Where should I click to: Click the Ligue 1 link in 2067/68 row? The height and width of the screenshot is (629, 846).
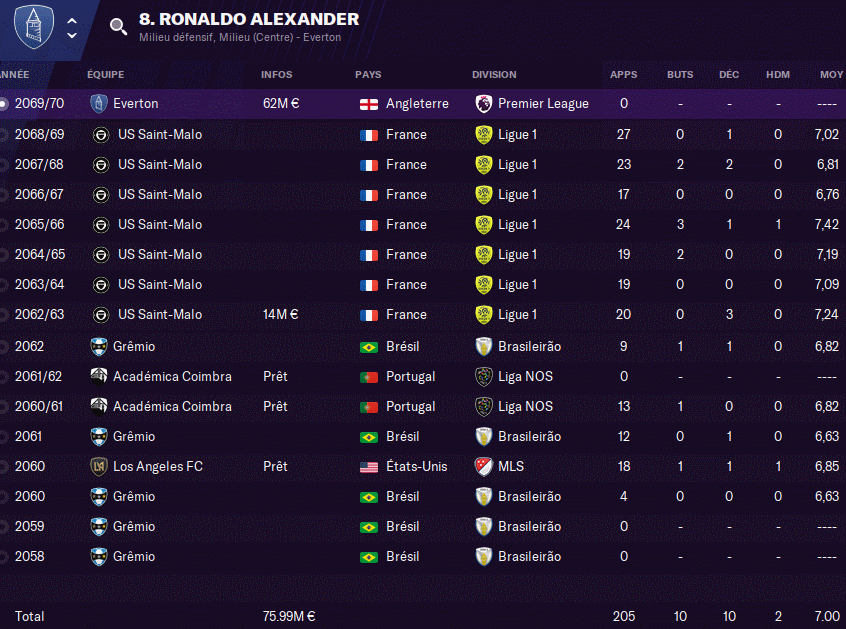(517, 165)
